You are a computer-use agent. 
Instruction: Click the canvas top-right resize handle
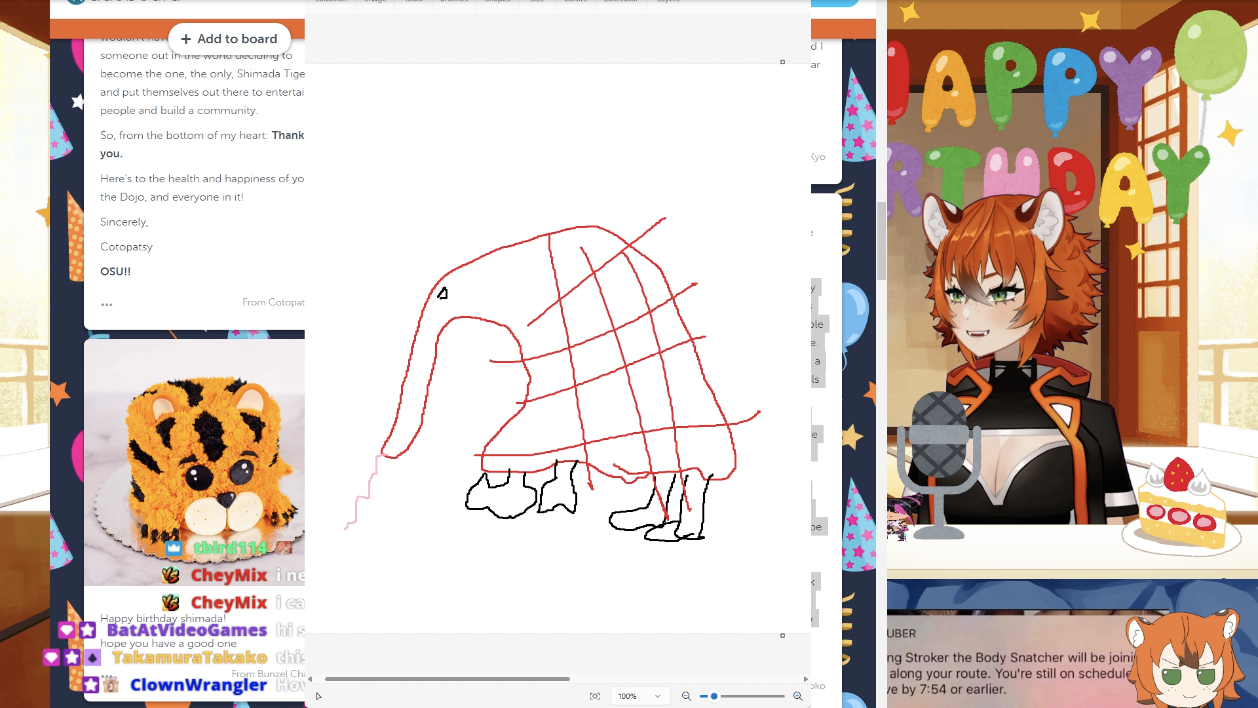tap(782, 62)
